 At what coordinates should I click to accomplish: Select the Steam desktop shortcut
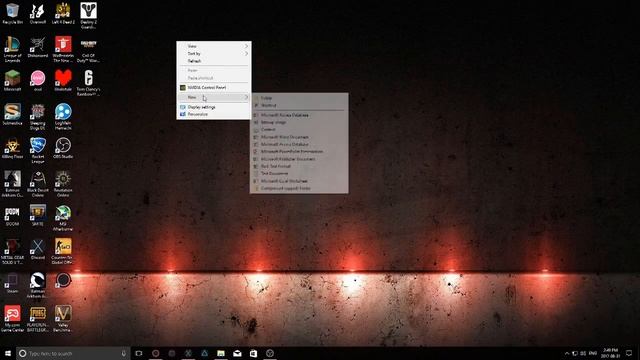(12, 283)
